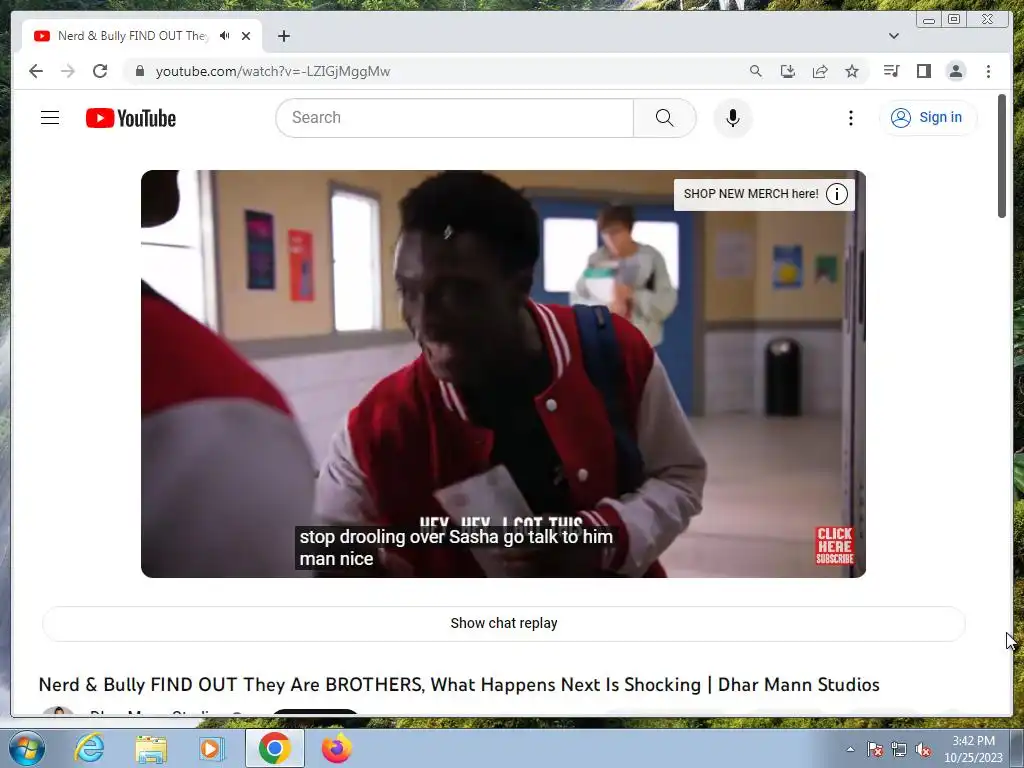This screenshot has width=1024, height=768.
Task: Go back to the previous page
Action: (x=36, y=71)
